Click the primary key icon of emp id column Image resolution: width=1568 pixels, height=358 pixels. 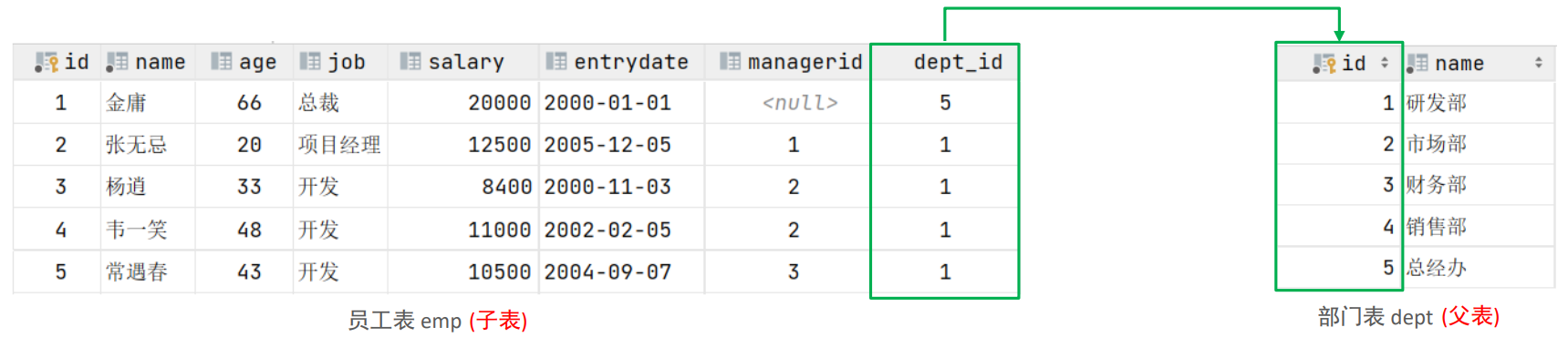[x=46, y=62]
